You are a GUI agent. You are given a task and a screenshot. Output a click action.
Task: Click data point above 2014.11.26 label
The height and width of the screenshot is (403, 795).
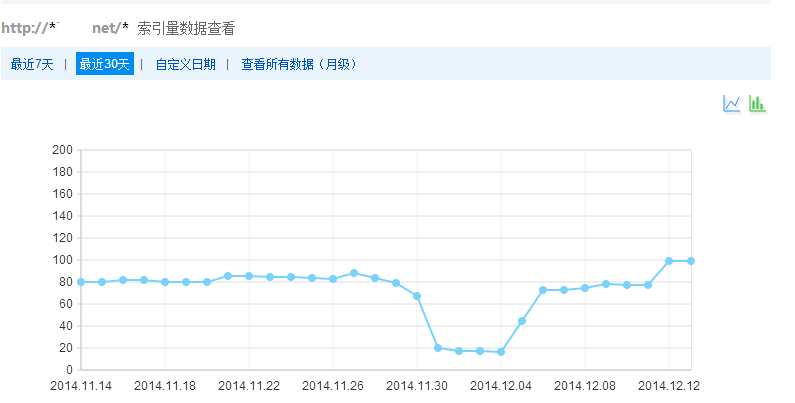[x=333, y=279]
